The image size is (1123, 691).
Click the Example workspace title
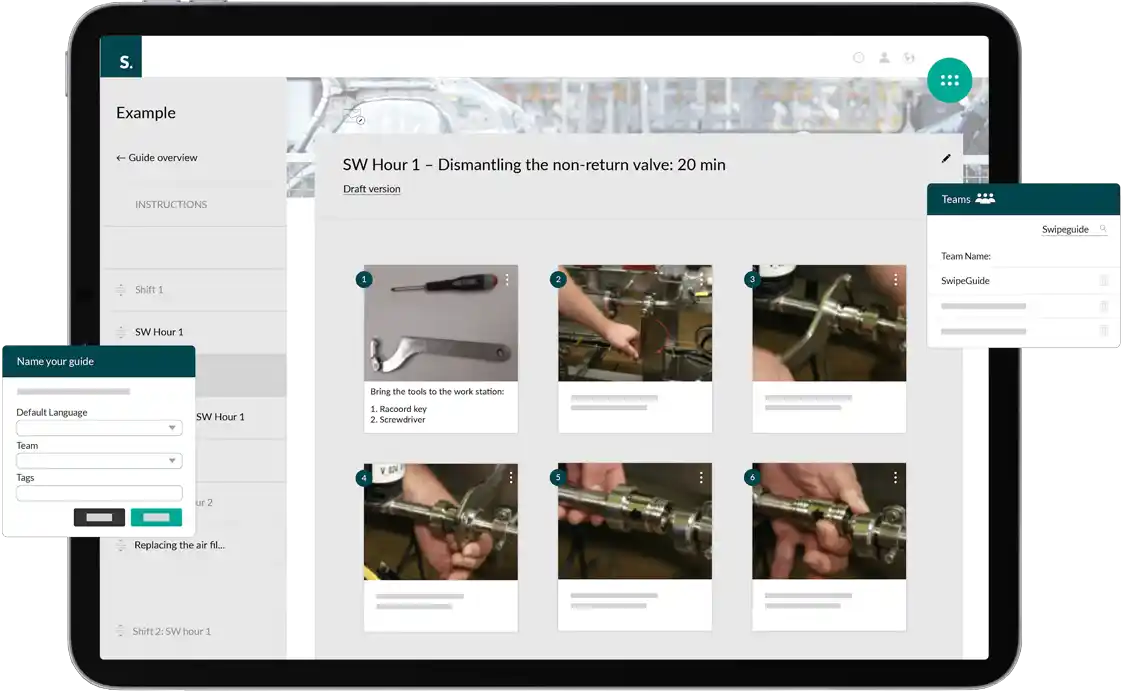coord(145,112)
